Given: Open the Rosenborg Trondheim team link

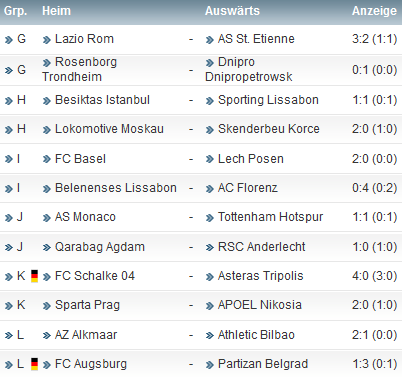Looking at the screenshot, I should (x=79, y=69).
